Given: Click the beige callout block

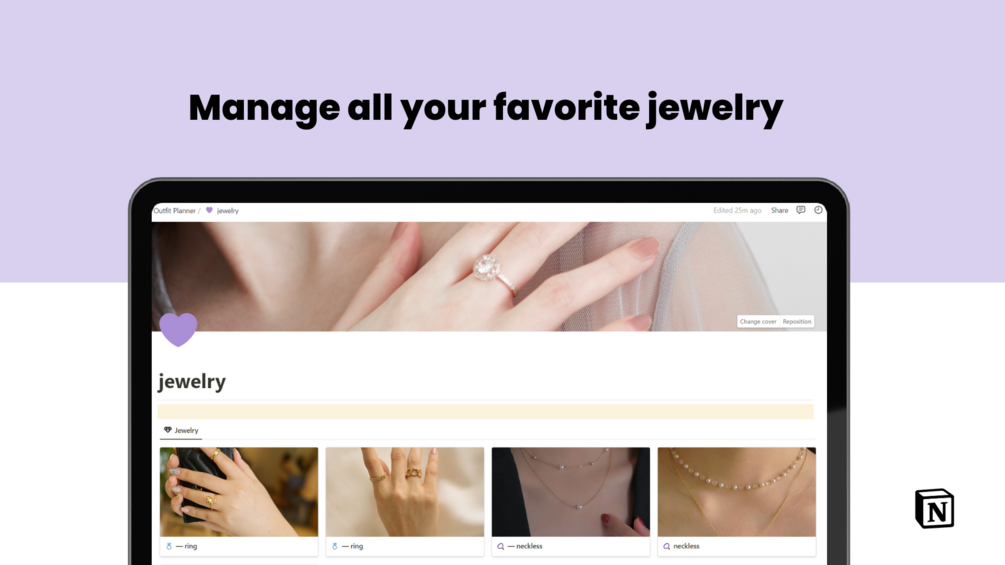Looking at the screenshot, I should click(x=486, y=411).
